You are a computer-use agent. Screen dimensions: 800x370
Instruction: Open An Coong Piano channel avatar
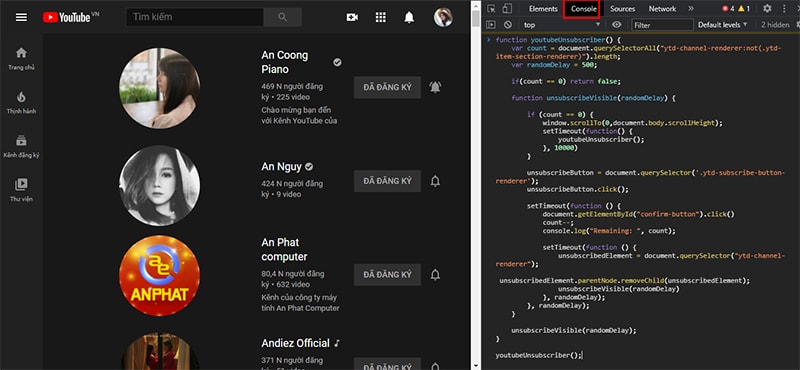(x=160, y=88)
